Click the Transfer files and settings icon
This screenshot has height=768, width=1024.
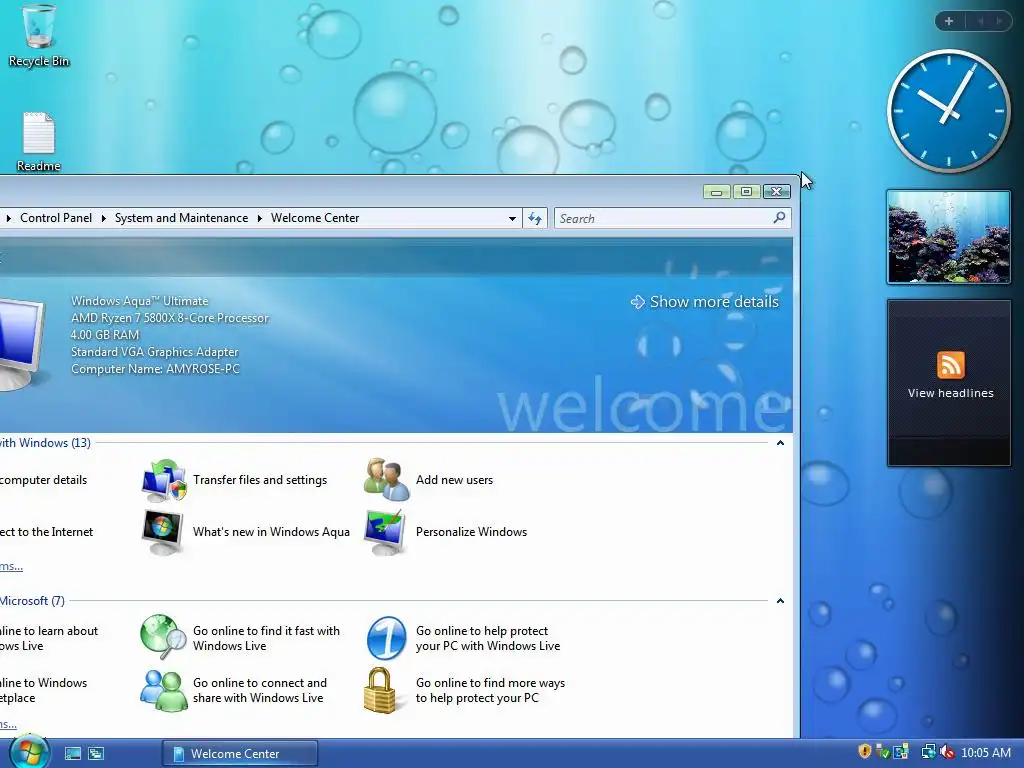click(x=164, y=480)
